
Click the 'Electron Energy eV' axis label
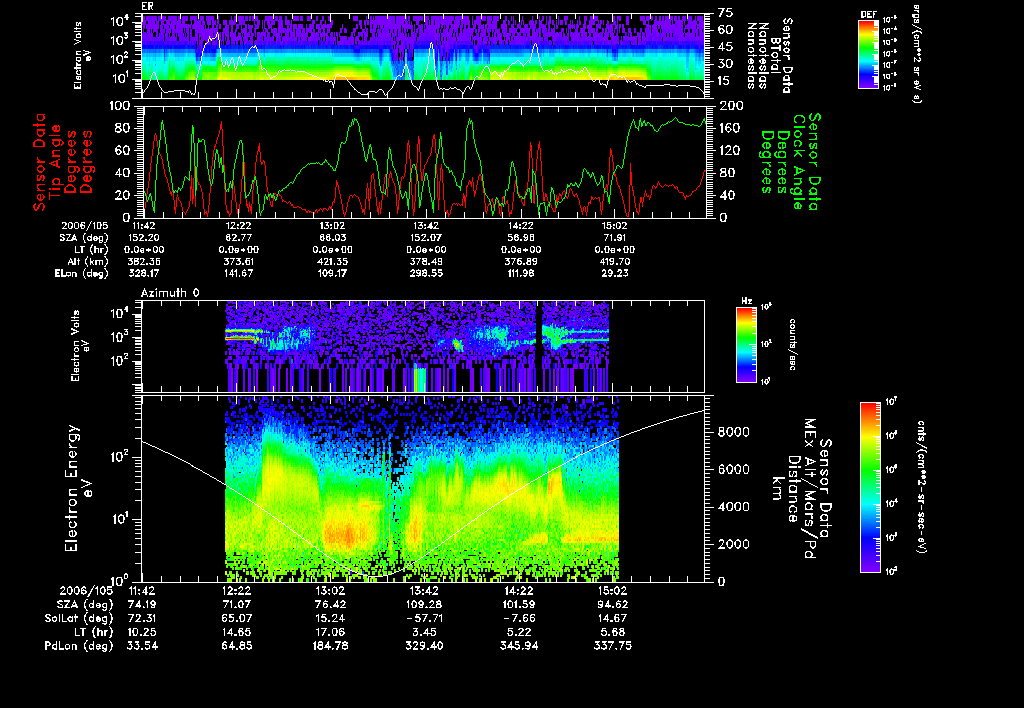tap(79, 489)
